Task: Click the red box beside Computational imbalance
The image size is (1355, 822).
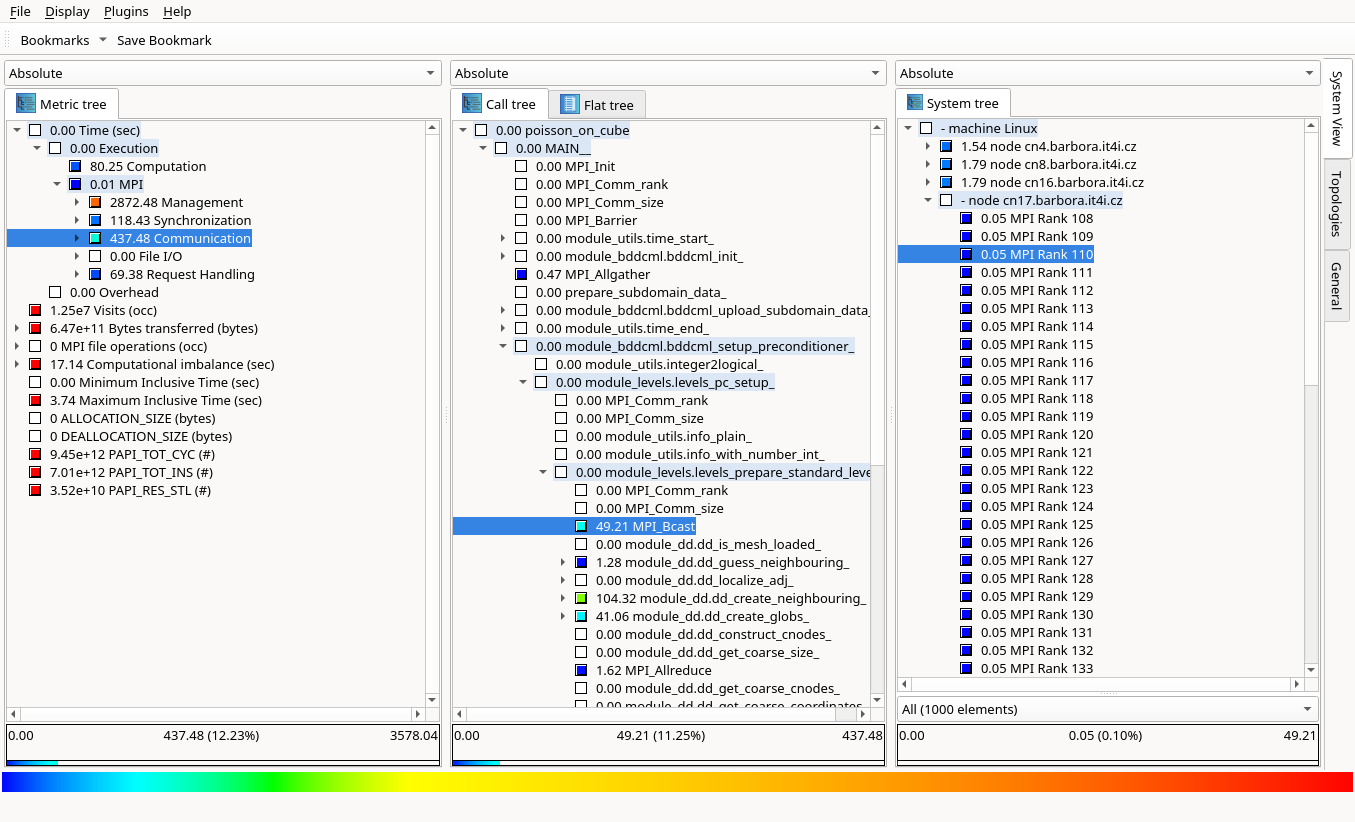Action: pyautogui.click(x=35, y=365)
